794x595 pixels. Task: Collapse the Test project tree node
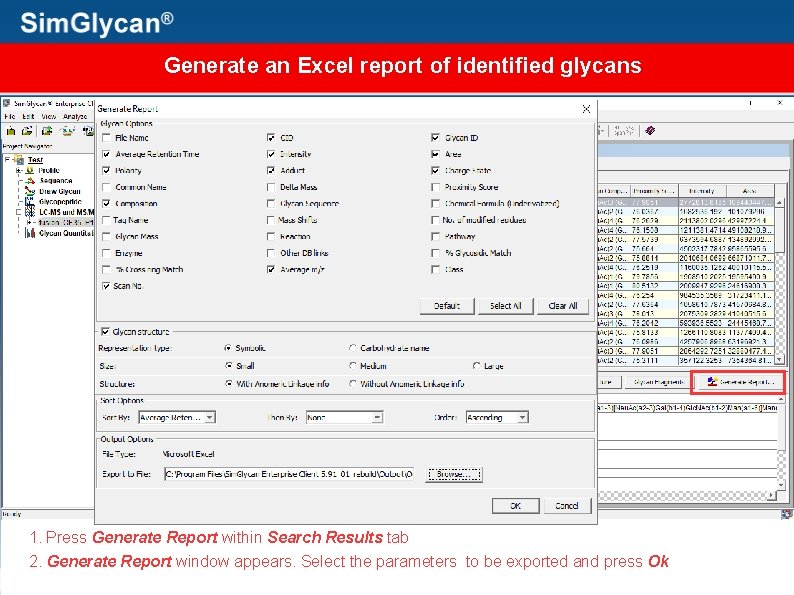(x=8, y=160)
